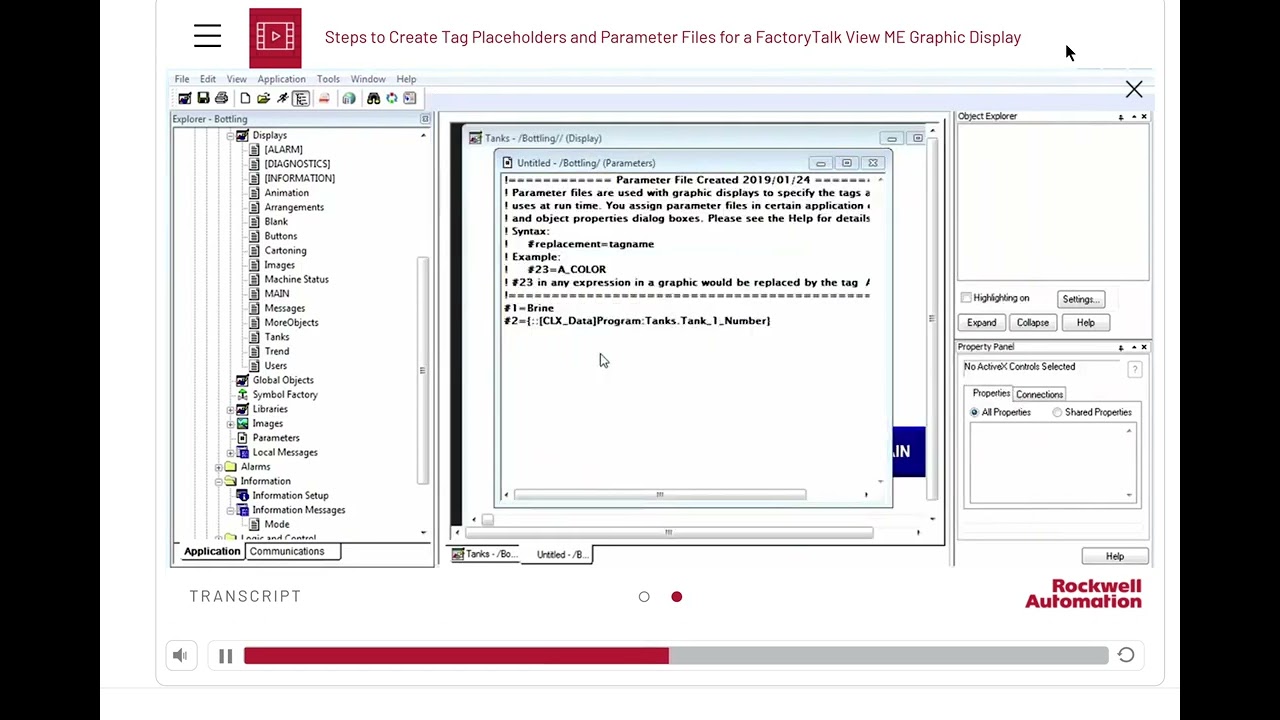Enable the Highlighting on checkbox
Viewport: 1280px width, 720px height.
[966, 298]
